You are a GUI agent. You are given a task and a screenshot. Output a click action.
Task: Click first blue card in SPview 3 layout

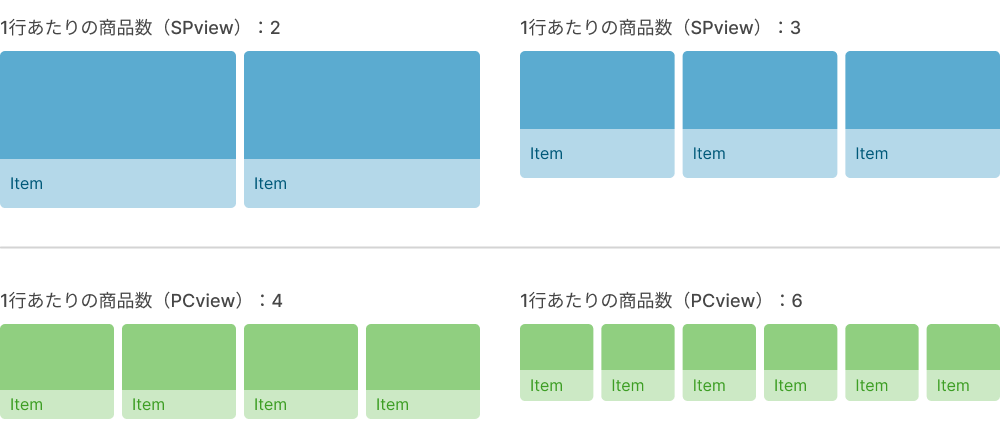pos(597,114)
